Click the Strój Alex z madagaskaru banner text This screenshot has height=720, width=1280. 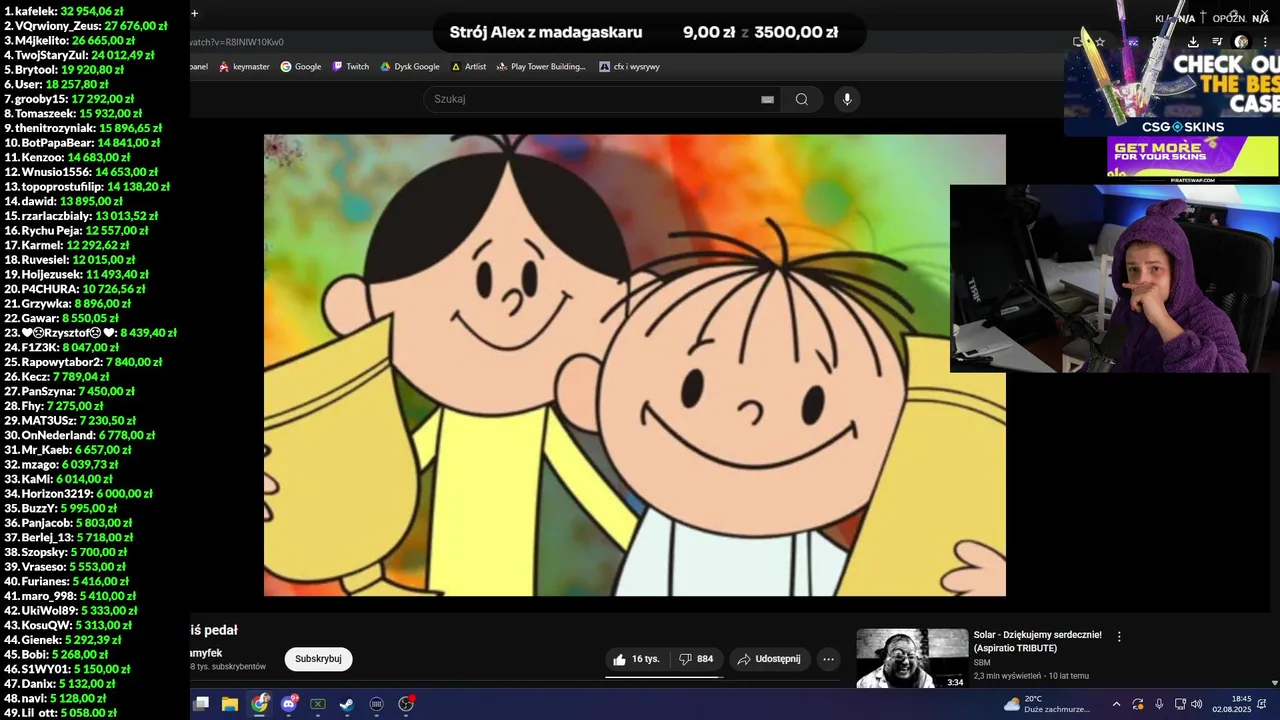(546, 32)
